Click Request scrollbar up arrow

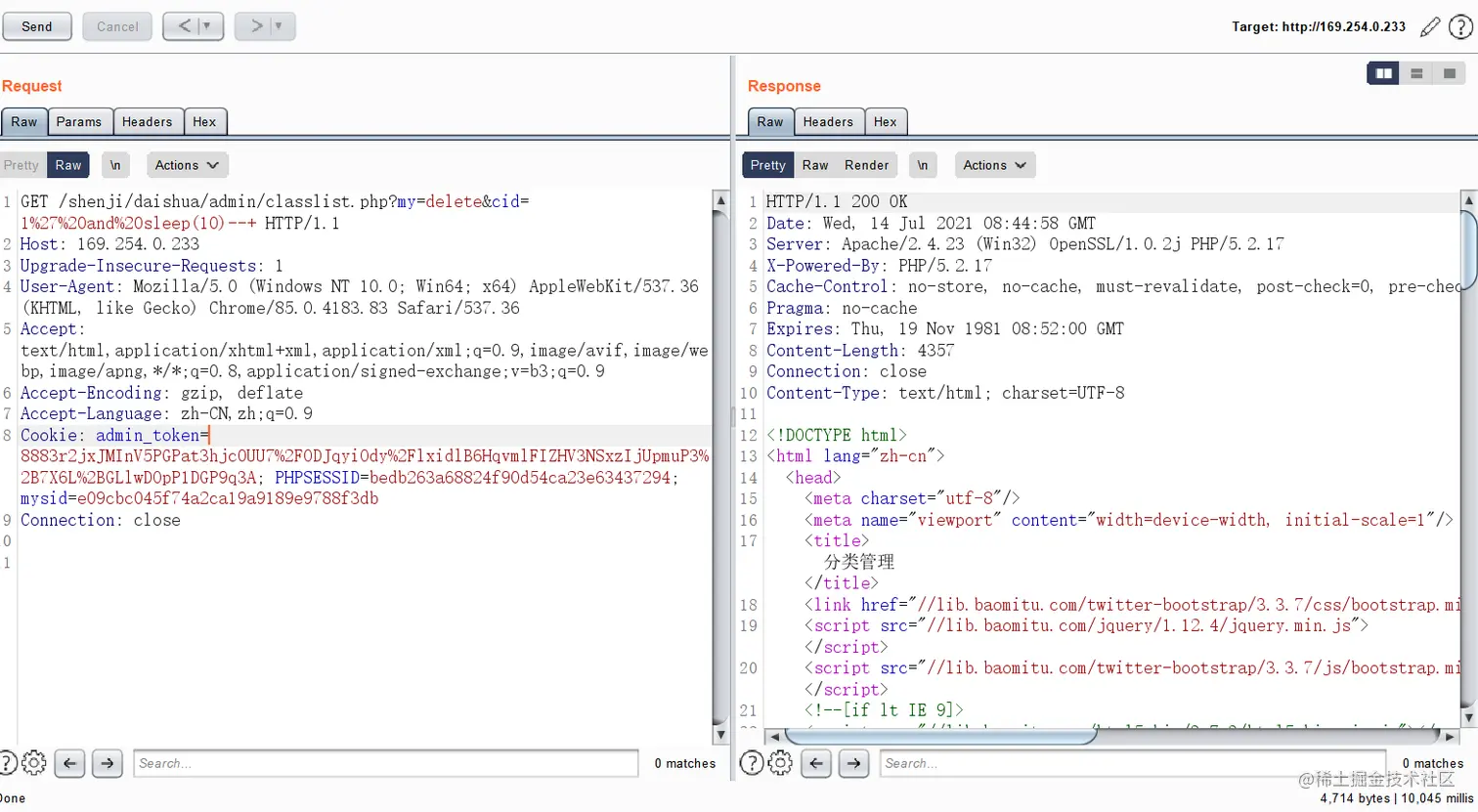(721, 200)
